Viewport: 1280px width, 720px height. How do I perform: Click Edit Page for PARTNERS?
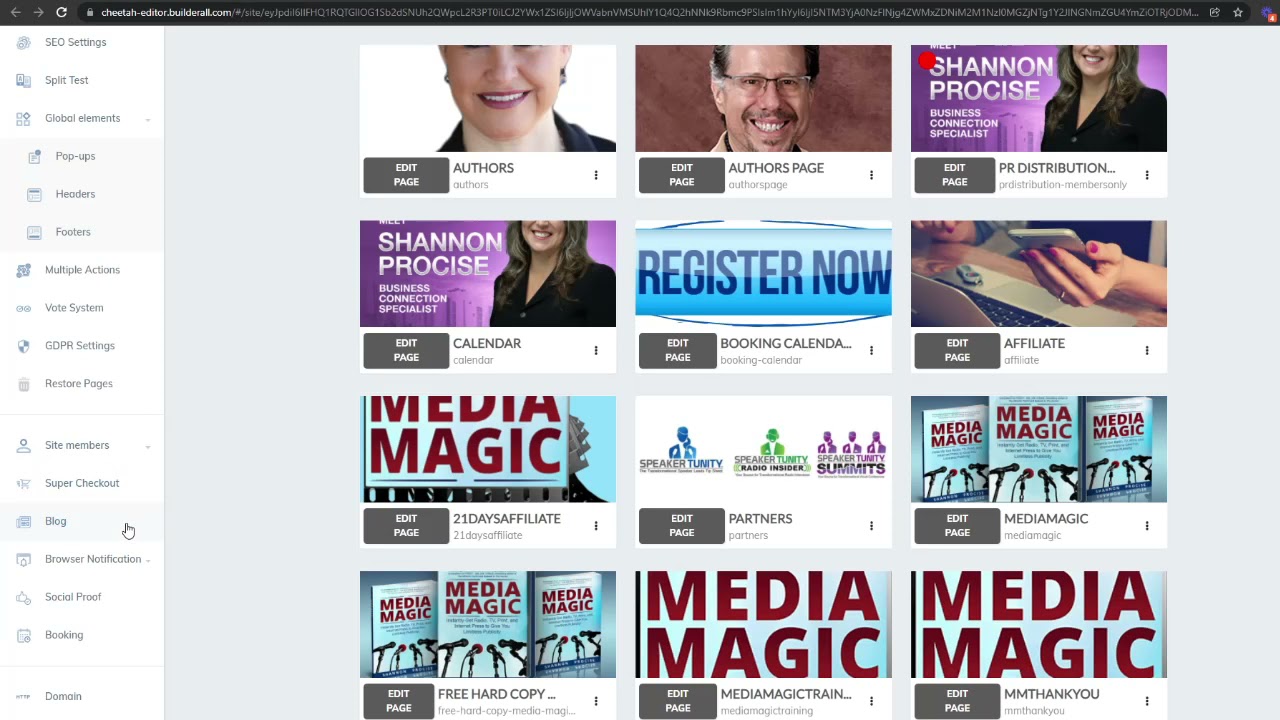[682, 526]
